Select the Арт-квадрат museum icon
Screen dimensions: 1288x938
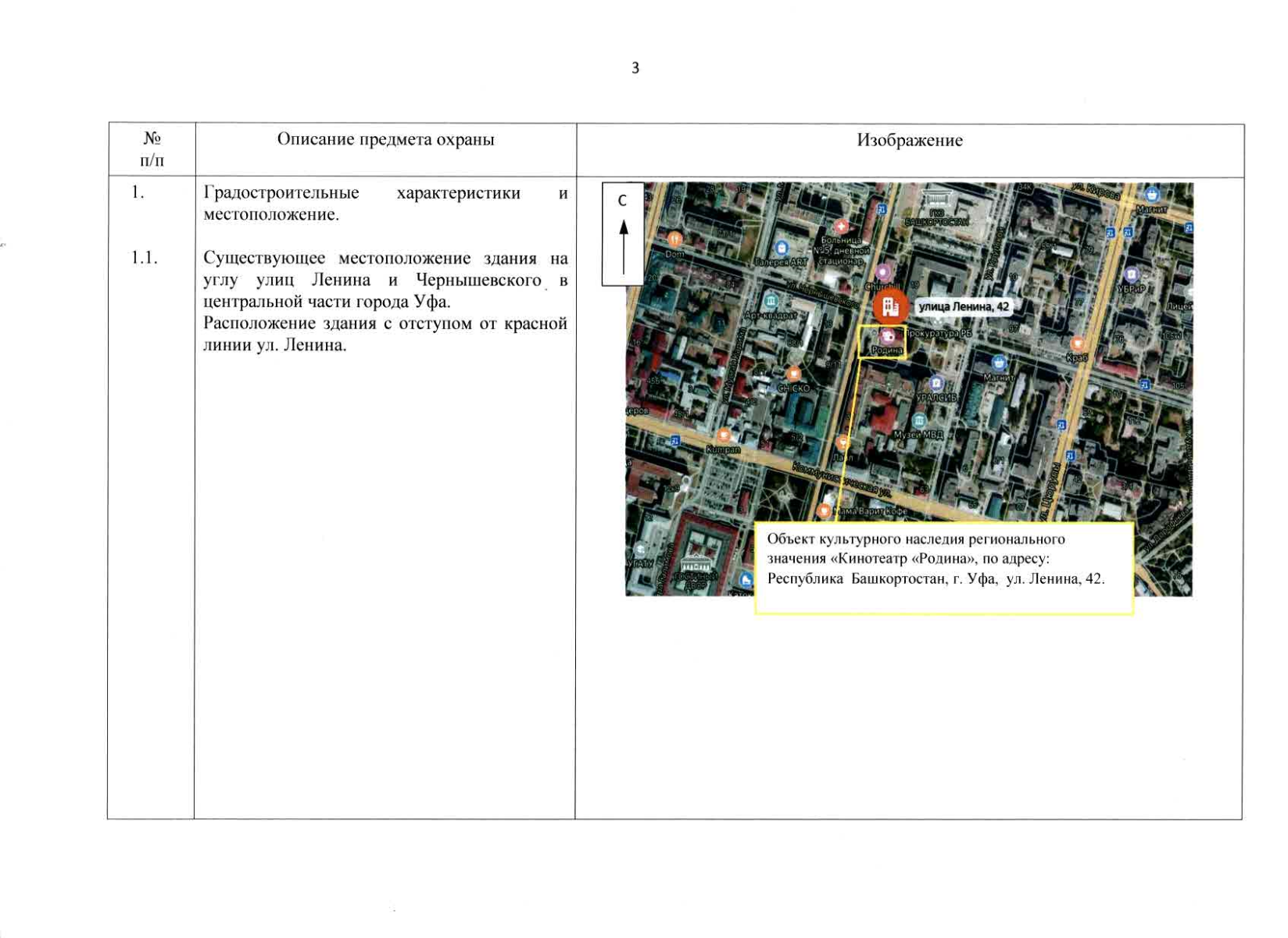click(x=771, y=302)
